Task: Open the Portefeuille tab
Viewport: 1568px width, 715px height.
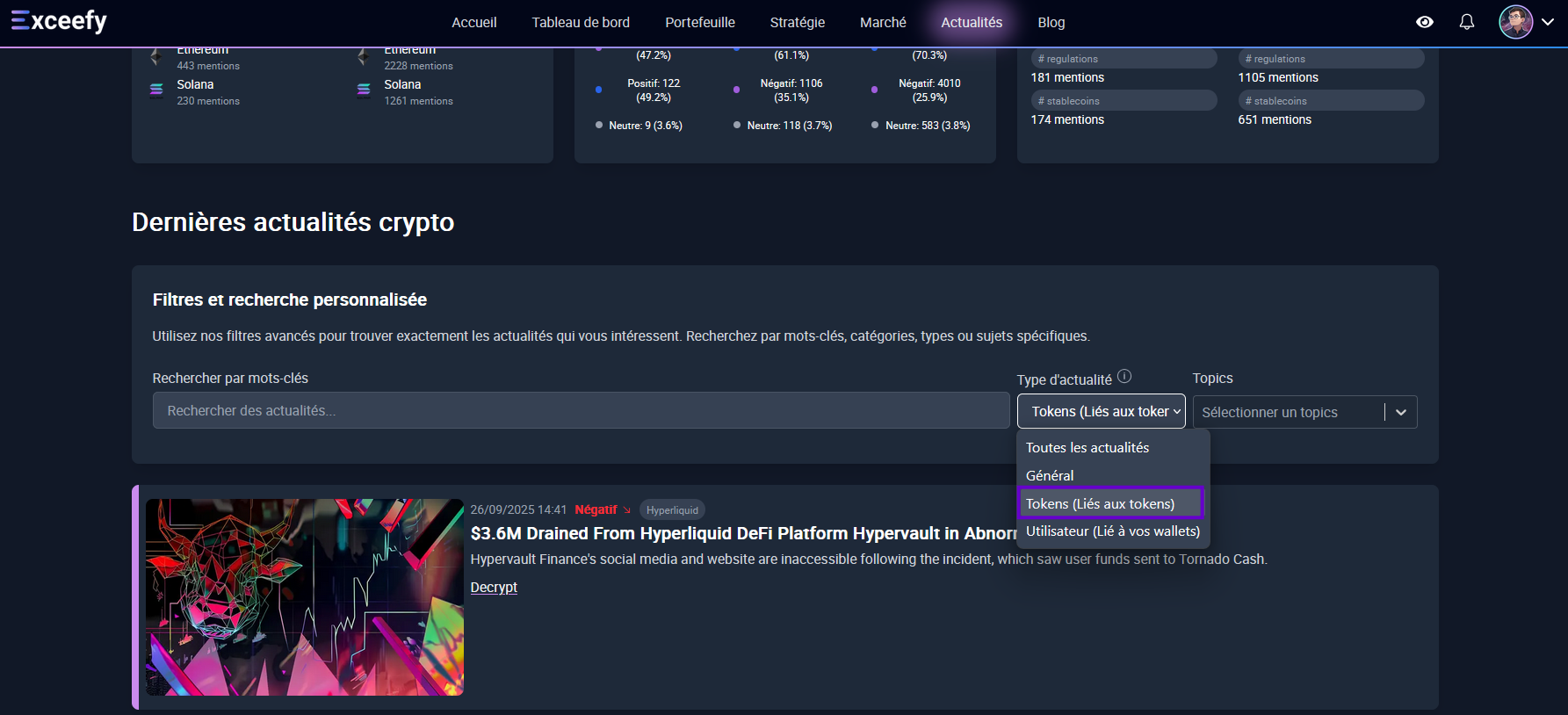Action: click(700, 22)
